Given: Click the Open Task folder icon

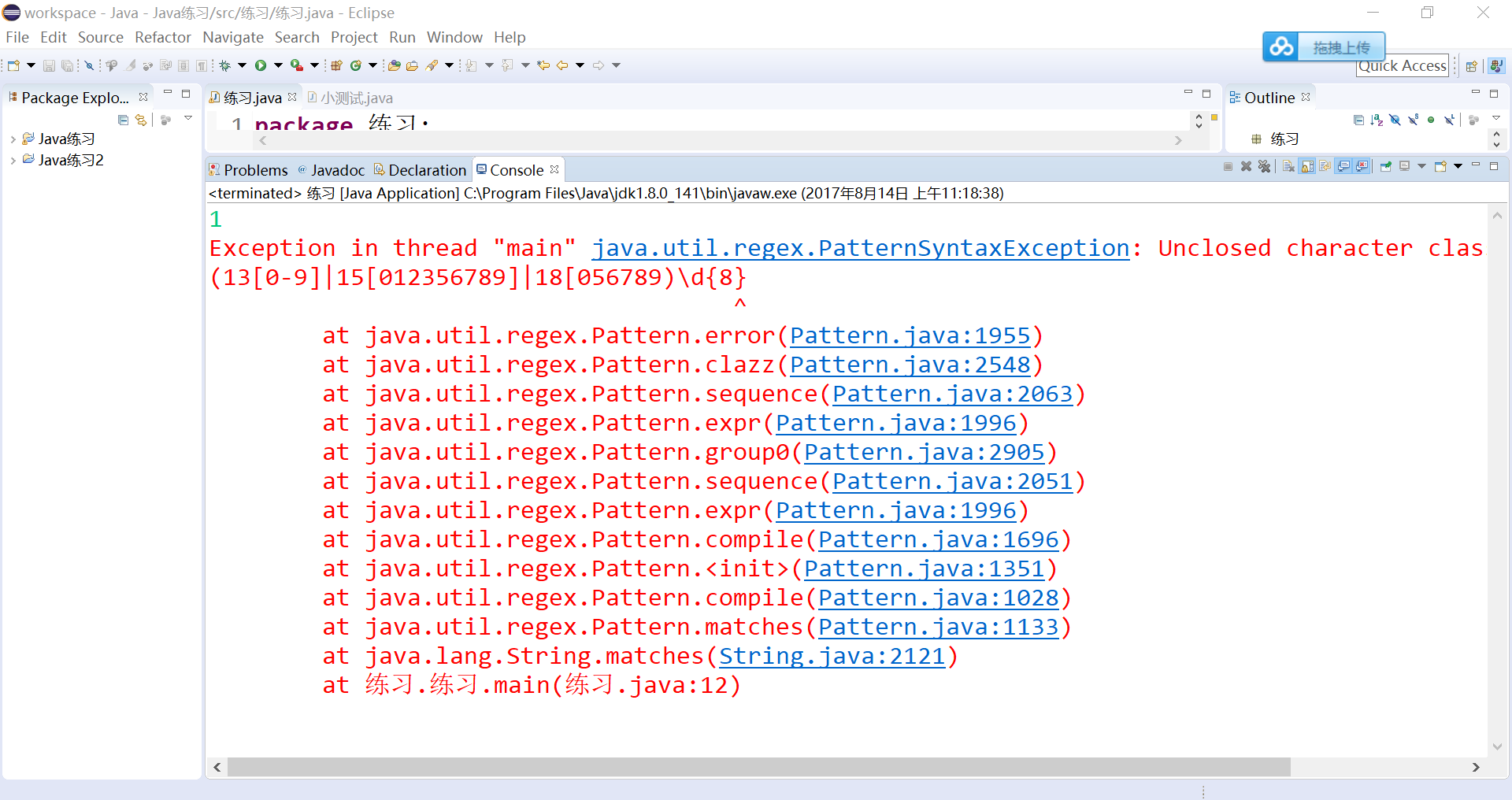Looking at the screenshot, I should coord(412,65).
